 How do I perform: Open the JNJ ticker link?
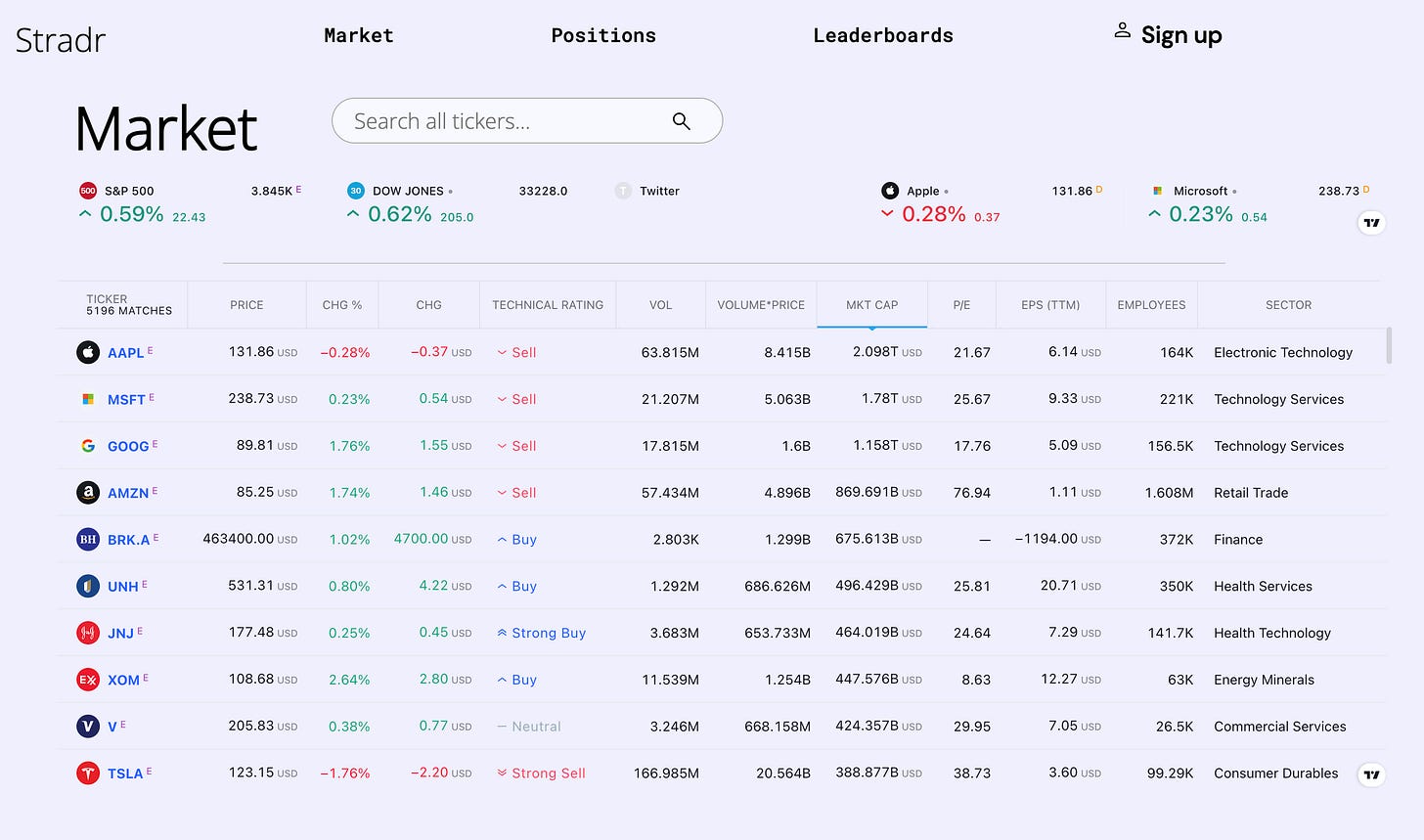121,634
